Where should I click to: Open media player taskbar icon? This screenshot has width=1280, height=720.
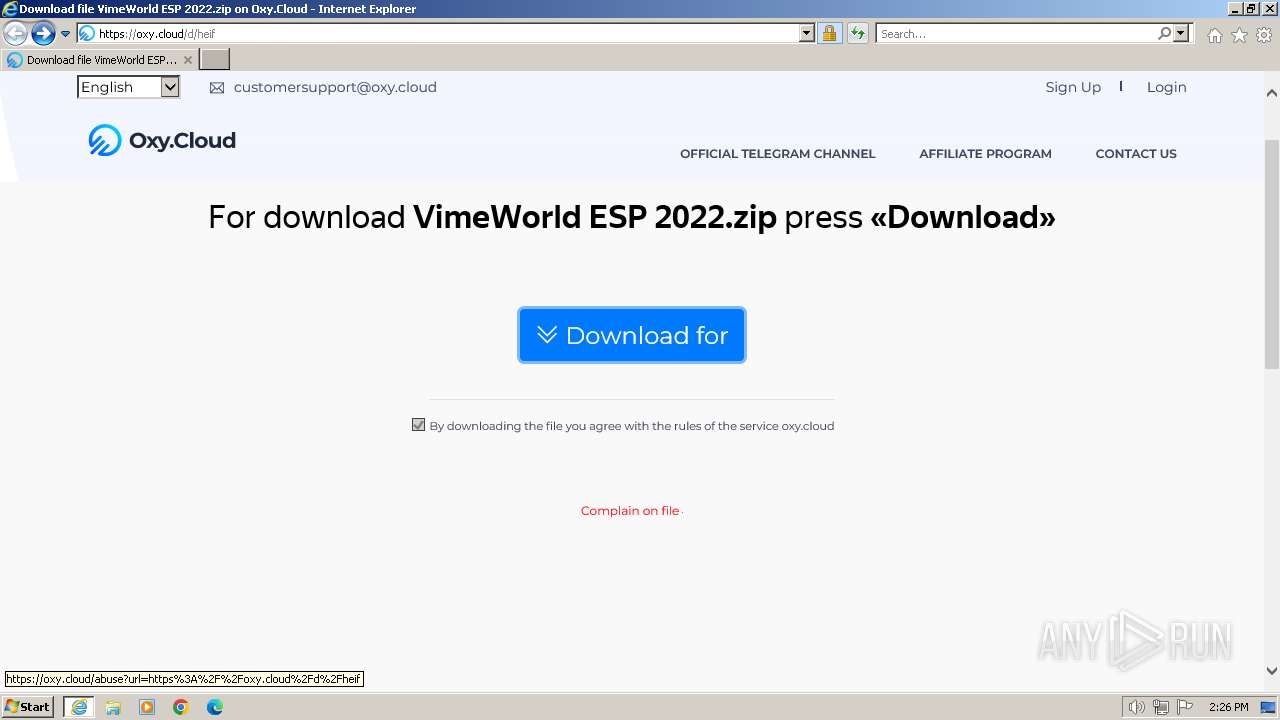tap(147, 707)
